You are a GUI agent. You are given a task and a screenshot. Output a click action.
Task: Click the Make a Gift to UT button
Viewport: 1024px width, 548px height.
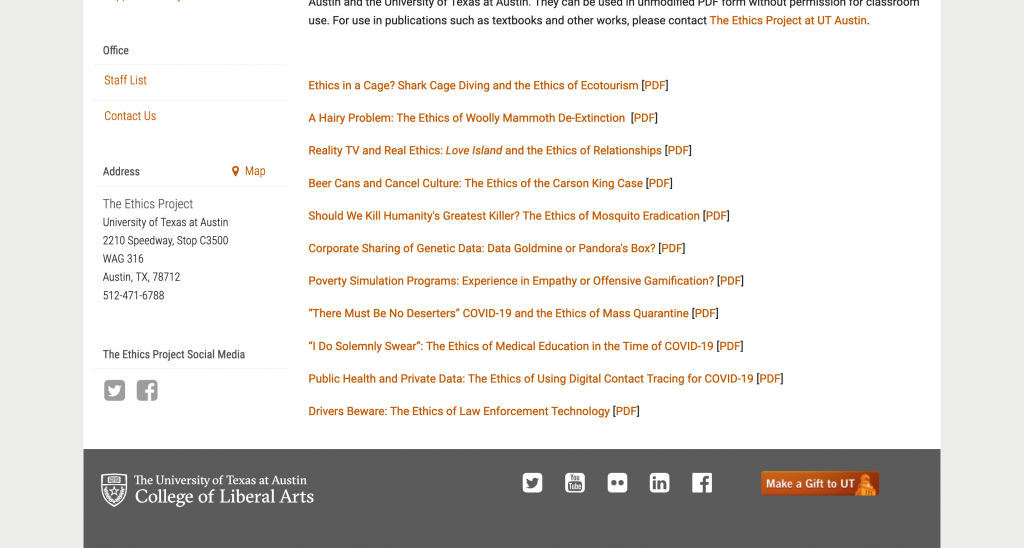tap(820, 483)
